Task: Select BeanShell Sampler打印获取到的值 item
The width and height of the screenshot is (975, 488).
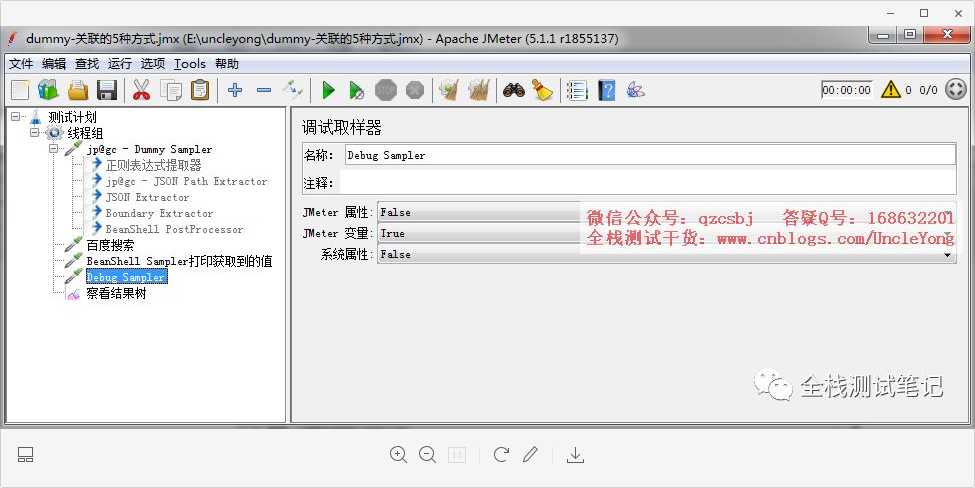Action: (x=179, y=261)
